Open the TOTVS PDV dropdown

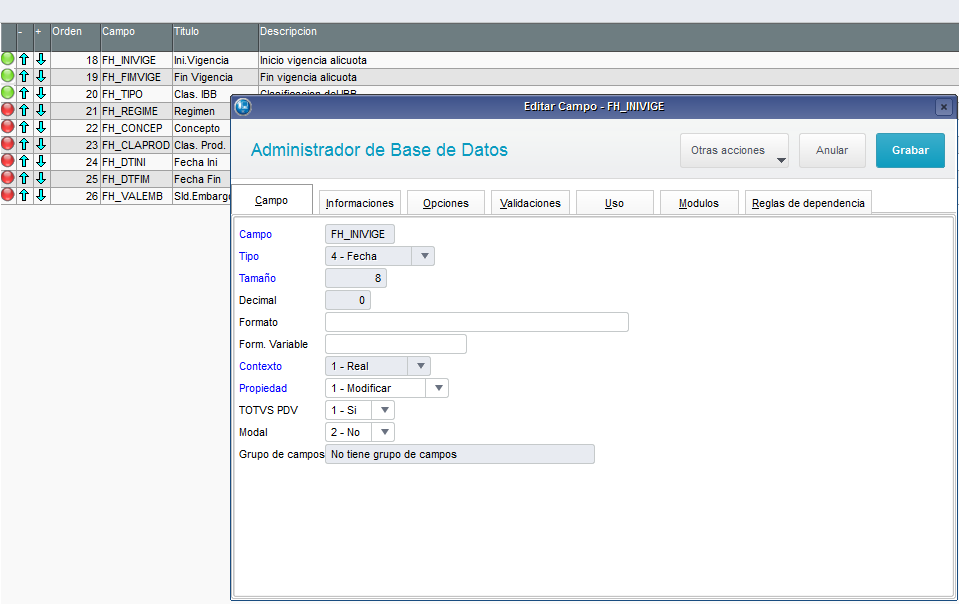360,410
